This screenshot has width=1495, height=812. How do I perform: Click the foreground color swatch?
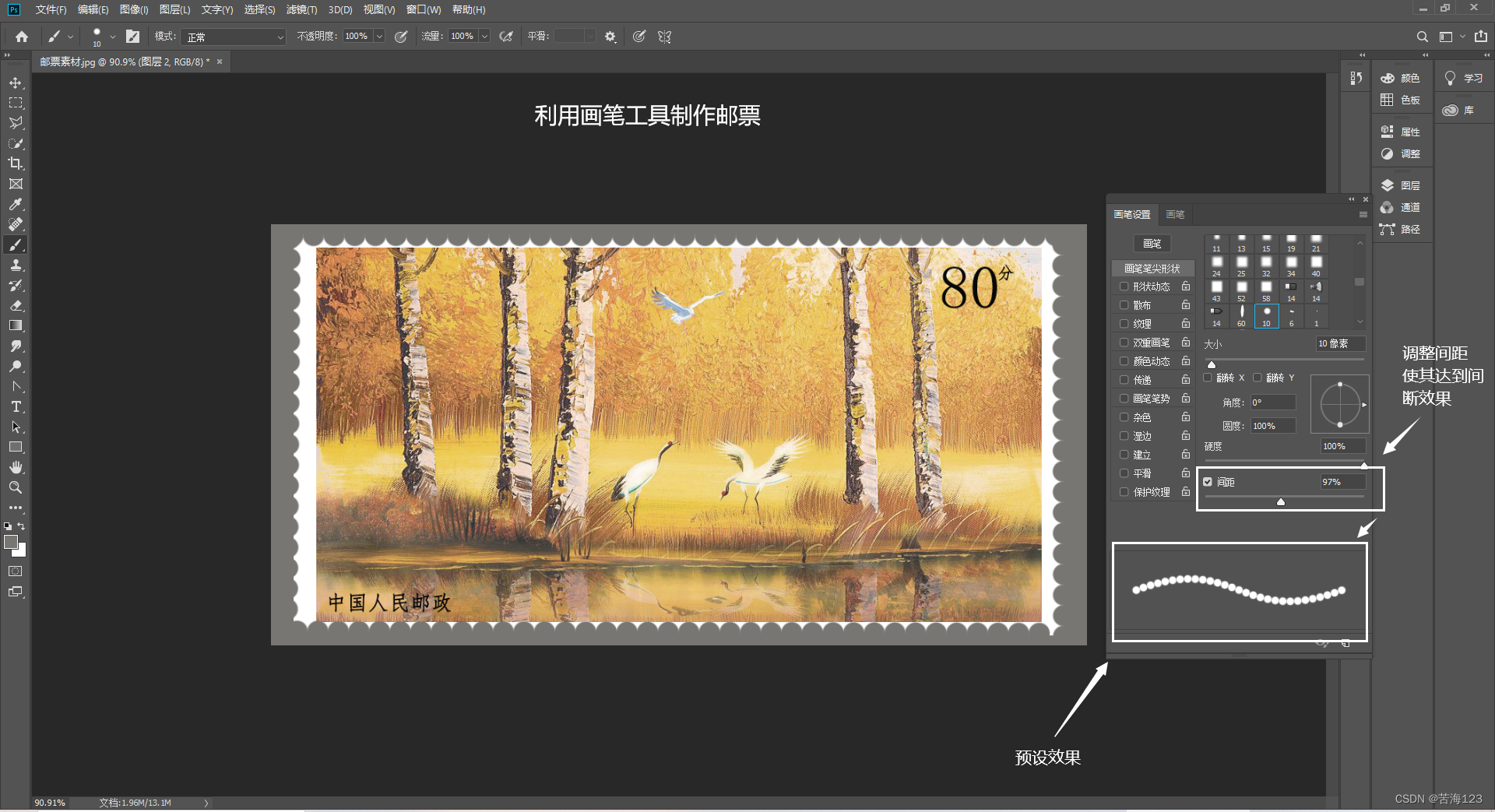(x=11, y=542)
